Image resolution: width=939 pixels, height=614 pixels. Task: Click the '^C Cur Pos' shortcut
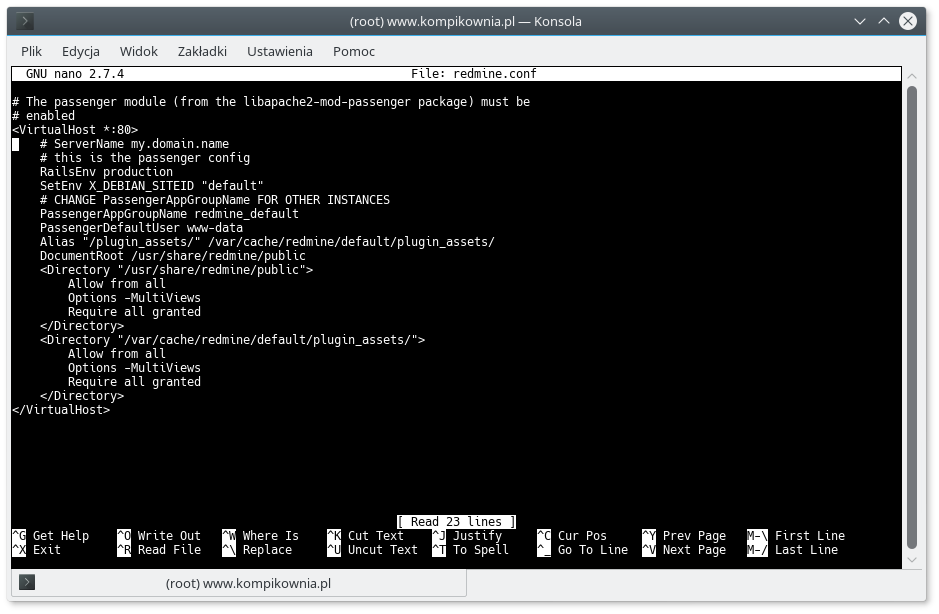(572, 536)
